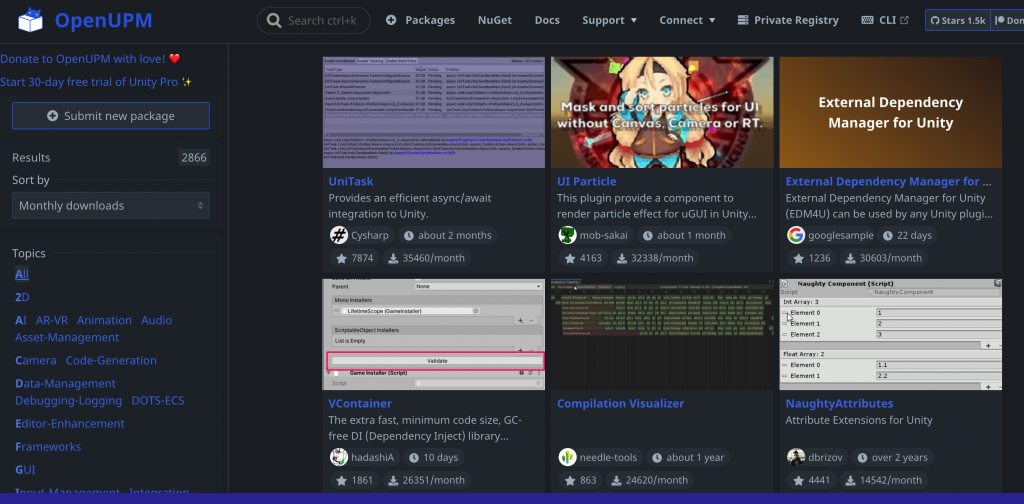Click download icon next to 26351/month
The width and height of the screenshot is (1024, 504).
393,480
